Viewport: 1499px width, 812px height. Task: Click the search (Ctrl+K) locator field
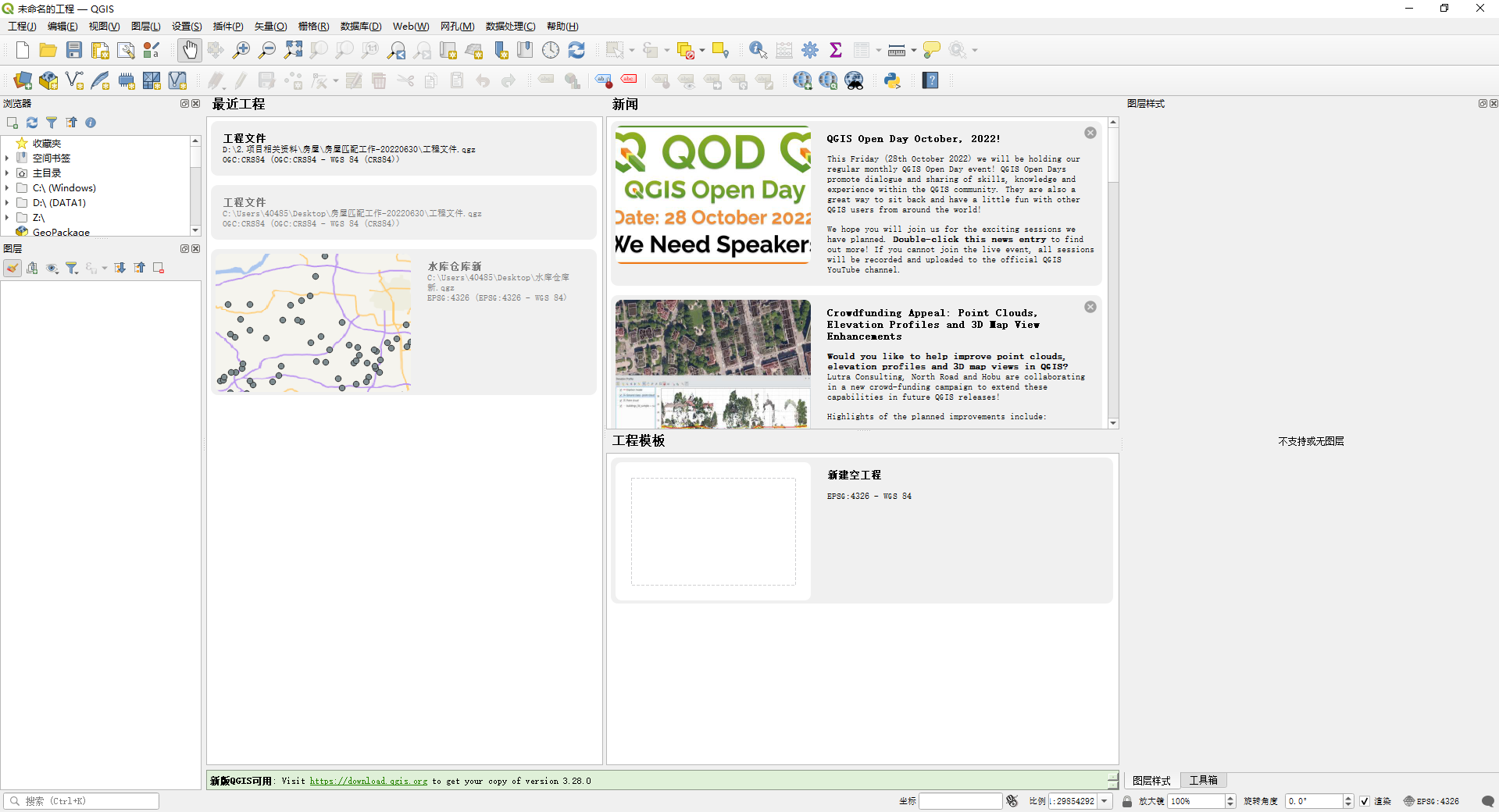(x=81, y=801)
